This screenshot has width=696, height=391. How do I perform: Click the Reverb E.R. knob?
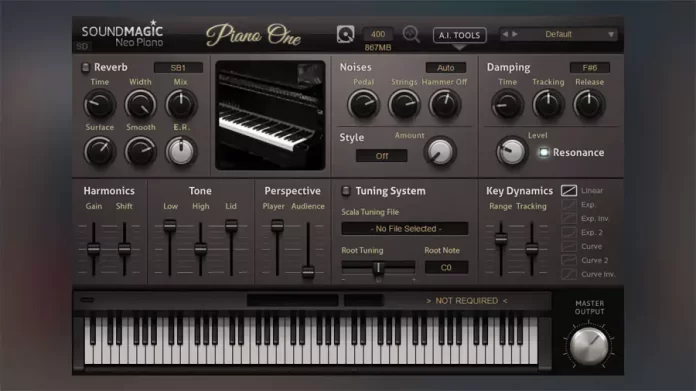tap(181, 151)
